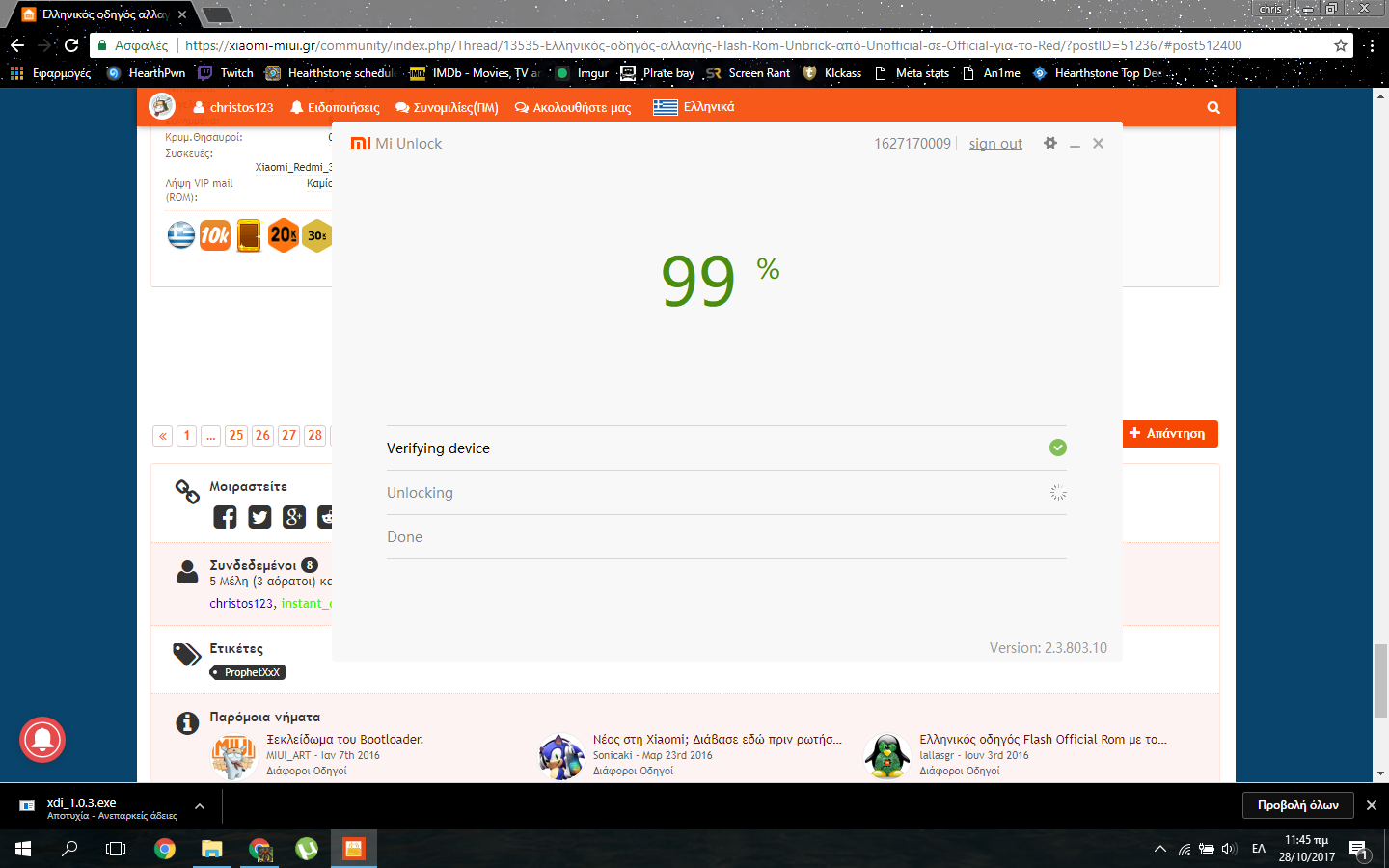Open Συνομιλίες(ΠΜ) conversations menu

(447, 107)
